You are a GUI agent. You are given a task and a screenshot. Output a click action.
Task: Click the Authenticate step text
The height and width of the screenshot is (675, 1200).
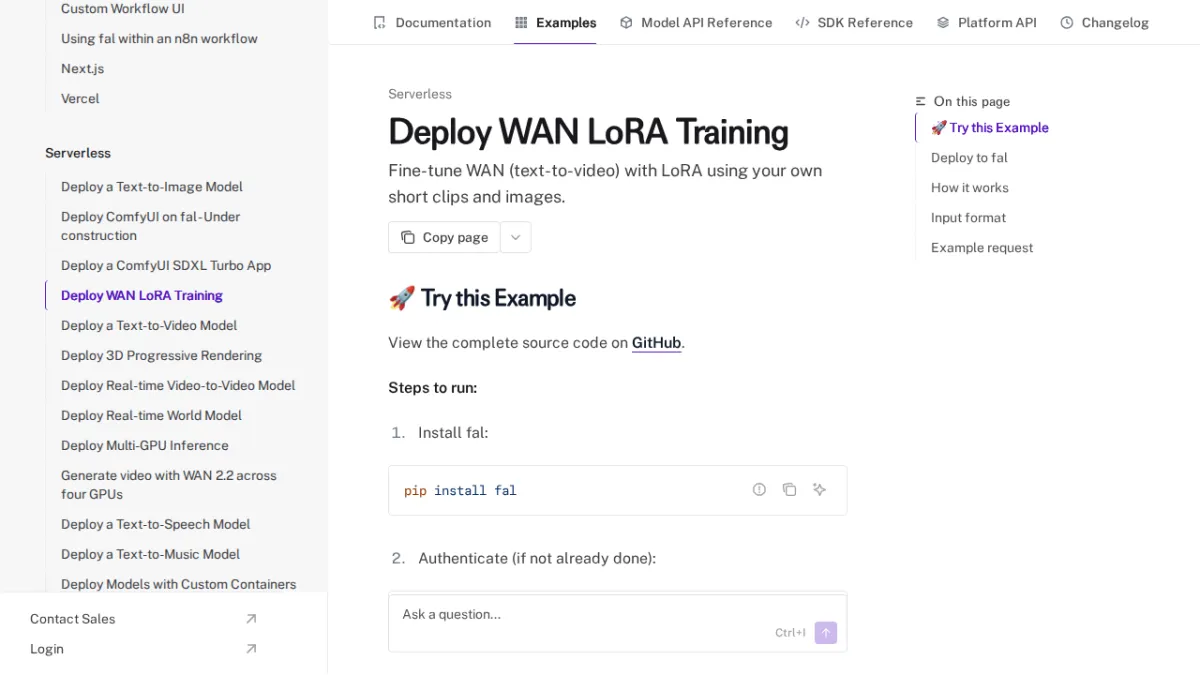pos(537,558)
